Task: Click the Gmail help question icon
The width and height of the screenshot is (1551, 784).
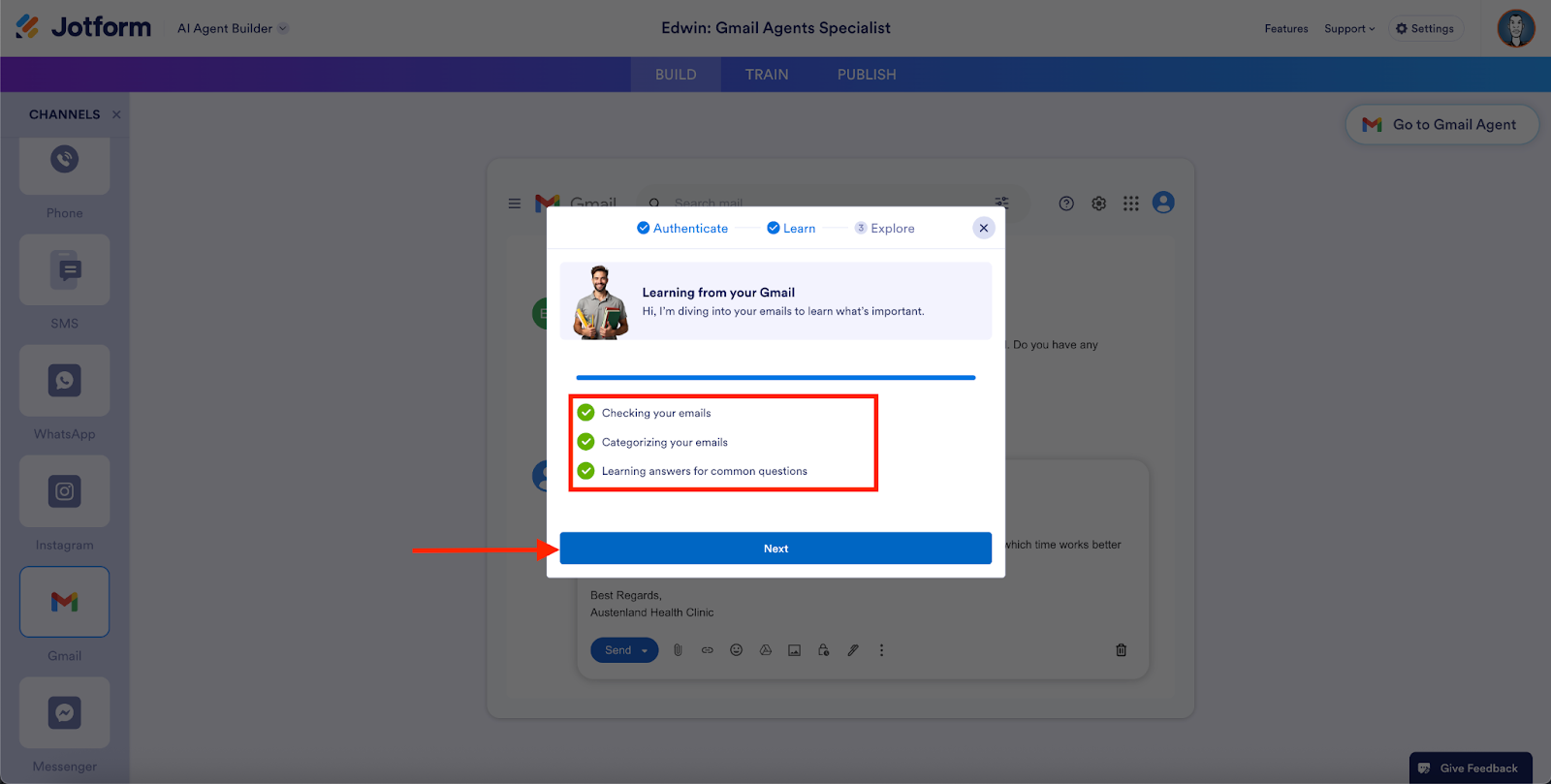Action: (1066, 204)
